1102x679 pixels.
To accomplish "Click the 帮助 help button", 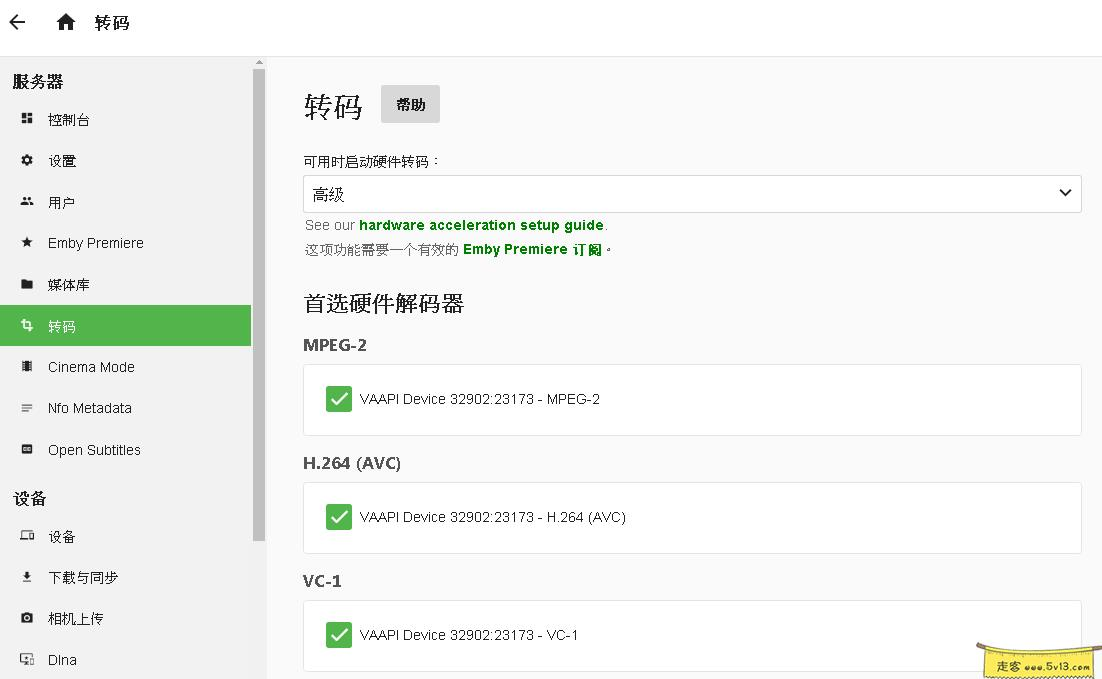I will pos(410,104).
